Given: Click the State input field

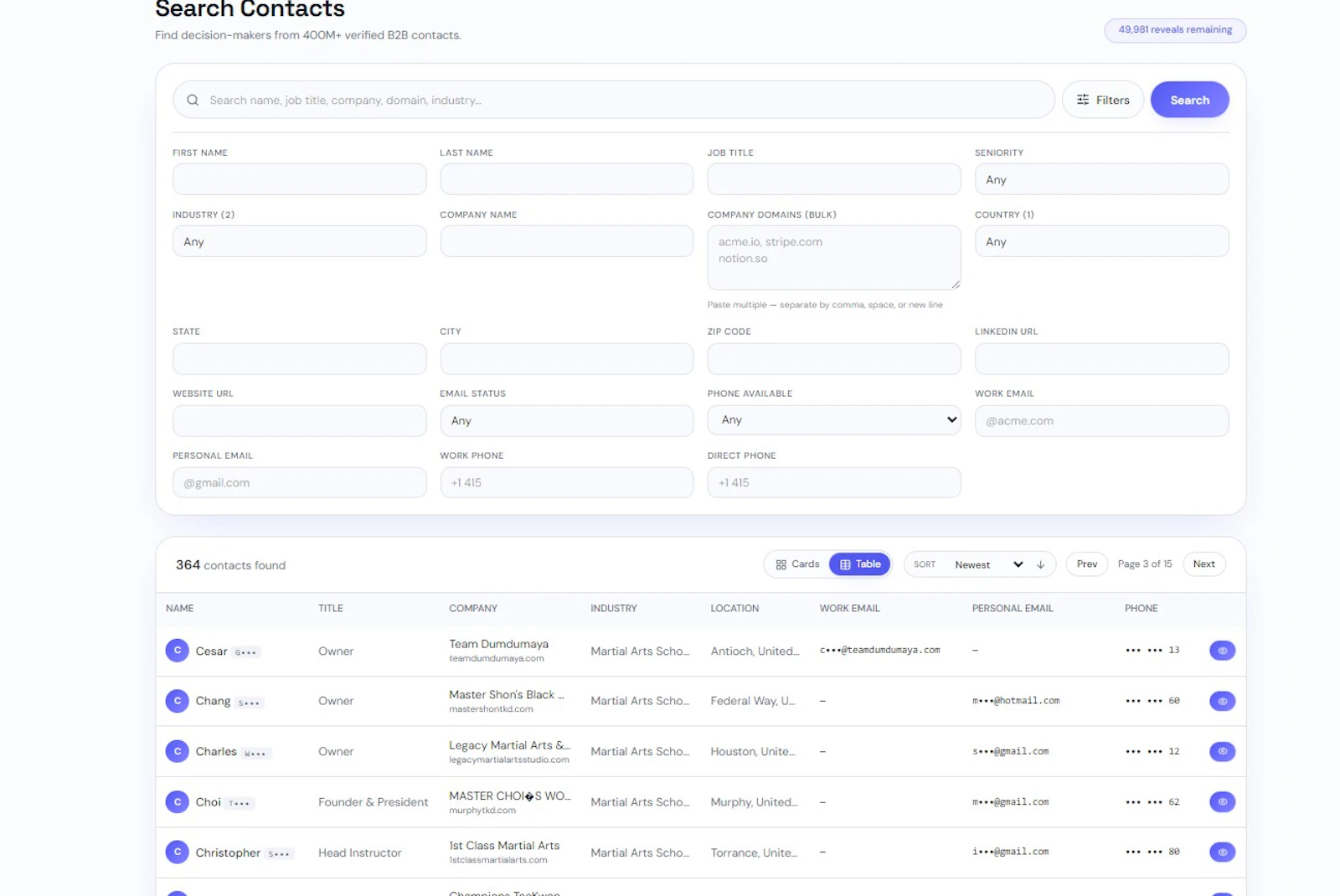Looking at the screenshot, I should [299, 358].
